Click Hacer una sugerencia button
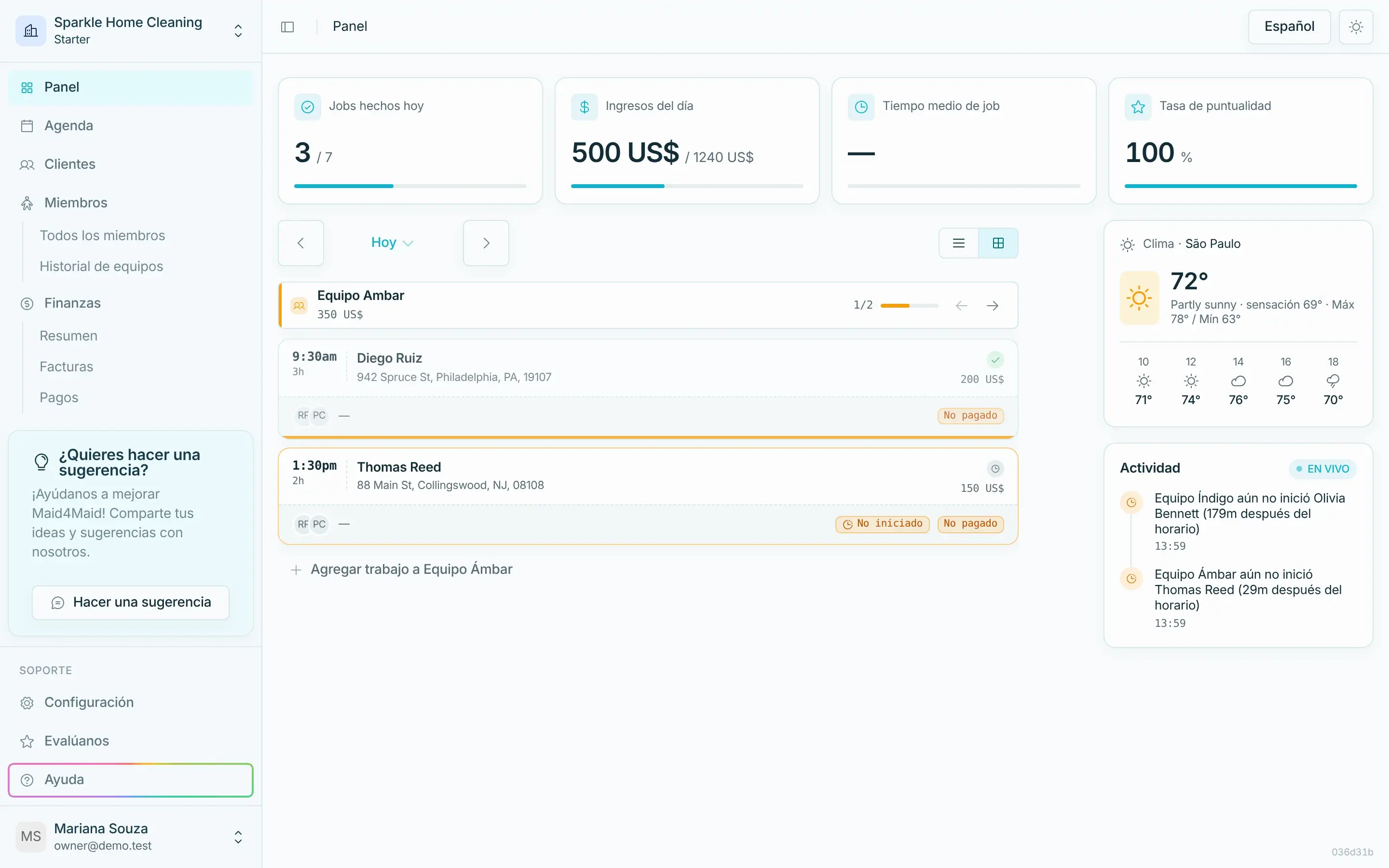The height and width of the screenshot is (868, 1389). [131, 602]
